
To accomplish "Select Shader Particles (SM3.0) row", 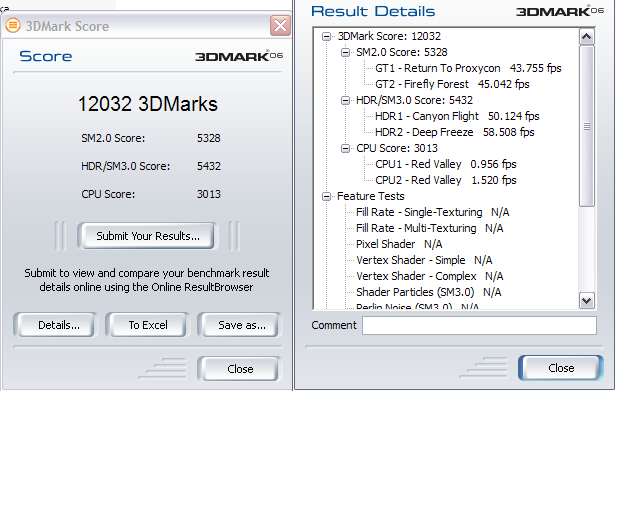I will [x=429, y=292].
